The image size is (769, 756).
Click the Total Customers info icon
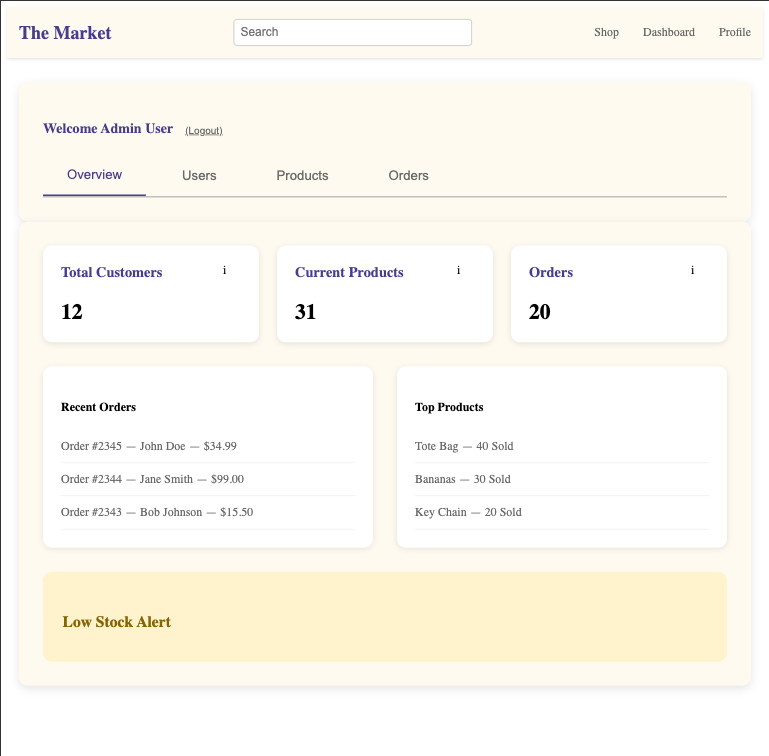(225, 270)
